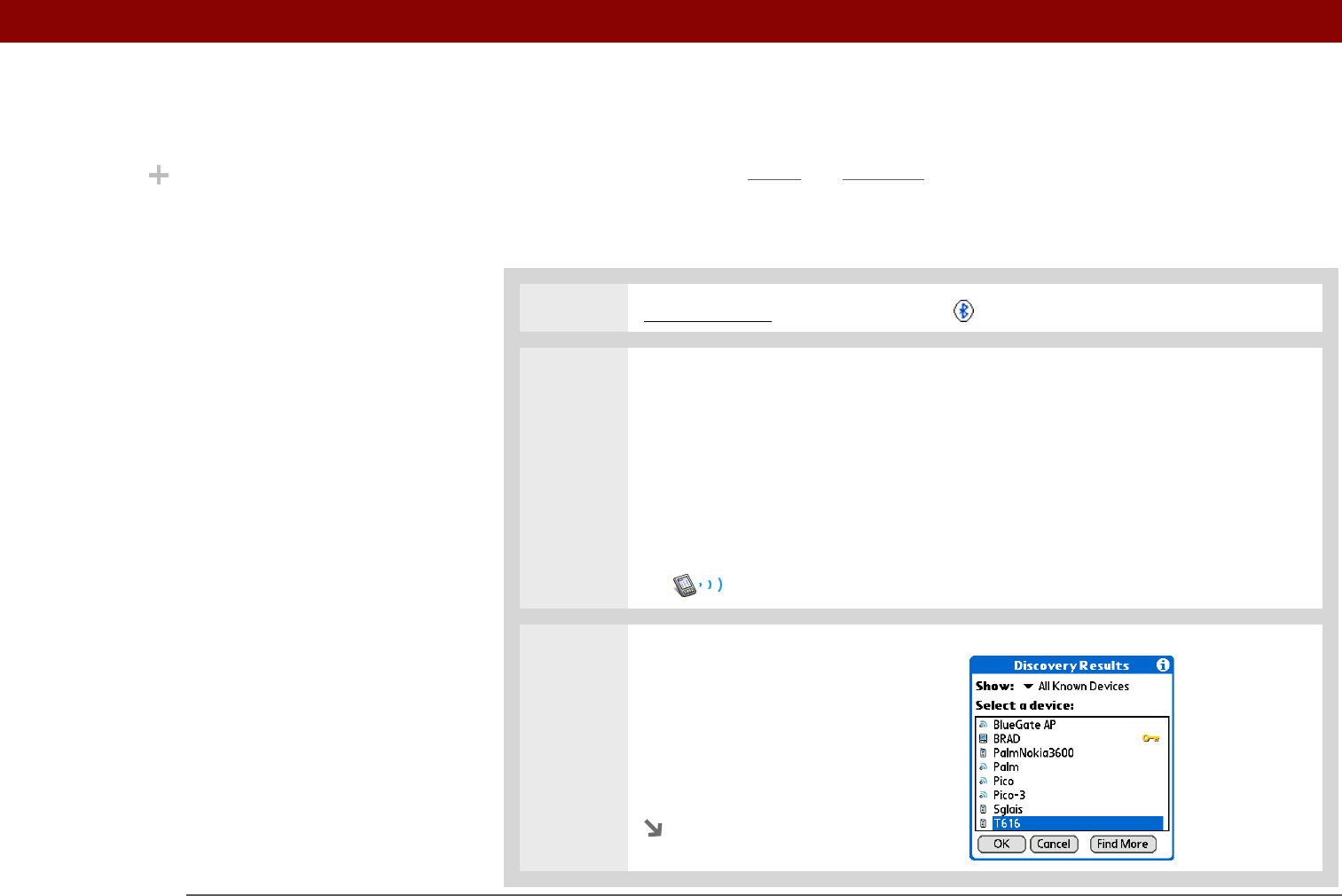Click the signal icon beside the Palm entry
This screenshot has width=1342, height=896.
click(983, 767)
